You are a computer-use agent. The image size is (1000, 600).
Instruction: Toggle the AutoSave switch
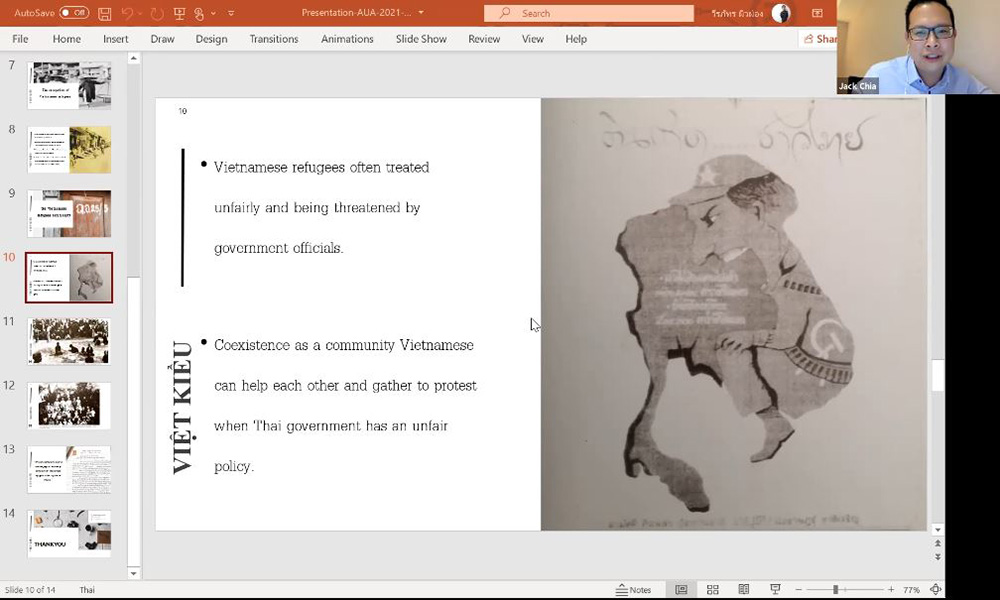point(74,13)
